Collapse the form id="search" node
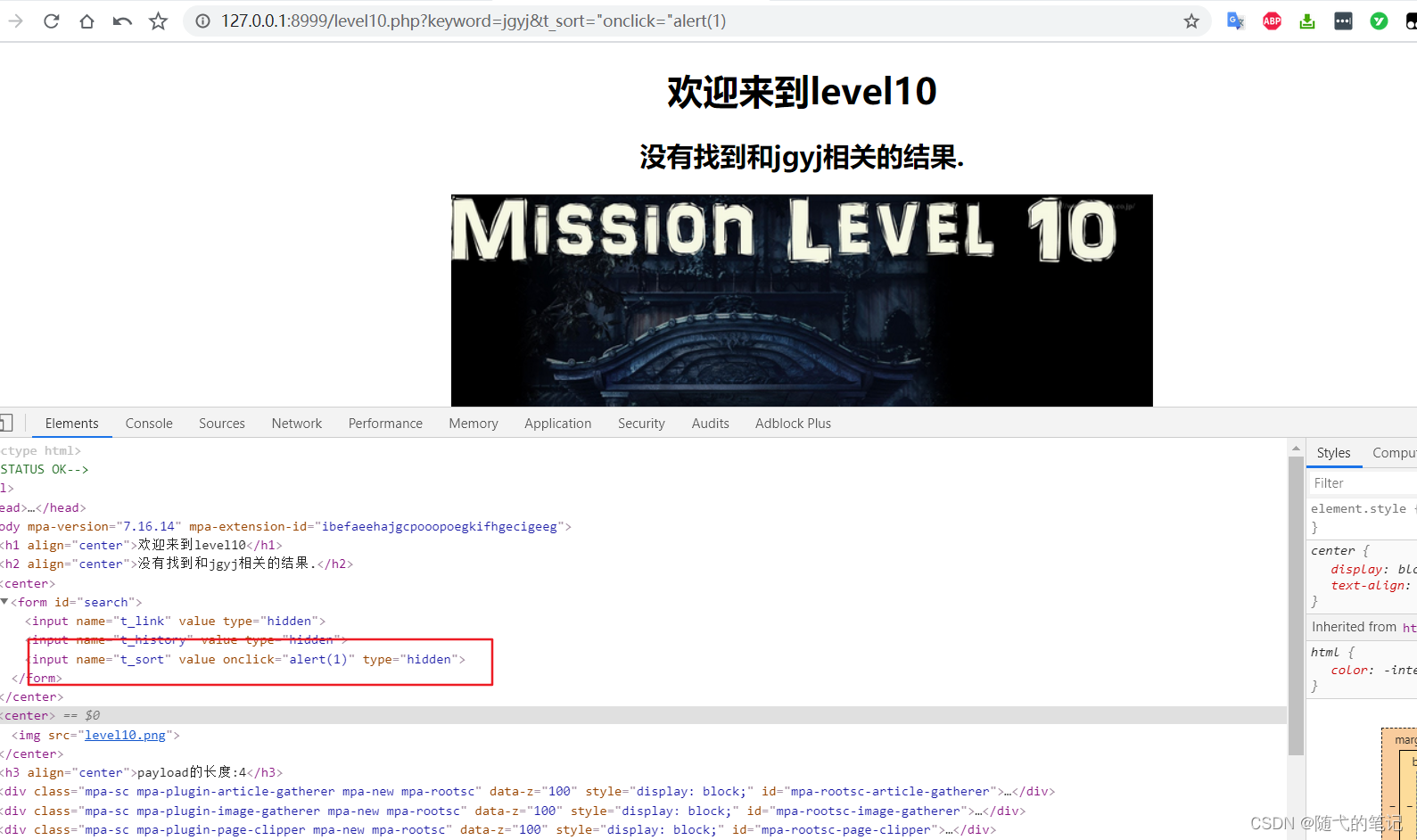This screenshot has width=1417, height=840. [x=4, y=602]
